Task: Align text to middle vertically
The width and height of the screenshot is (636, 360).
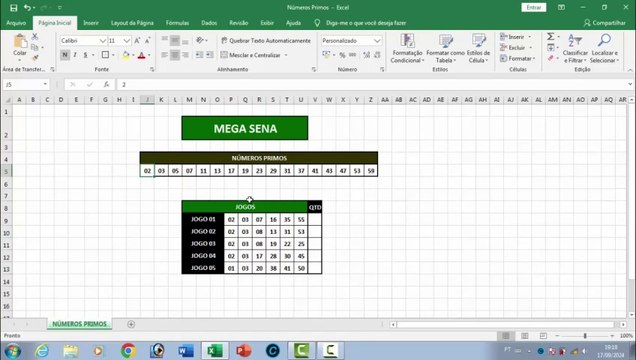Action: pyautogui.click(x=175, y=41)
